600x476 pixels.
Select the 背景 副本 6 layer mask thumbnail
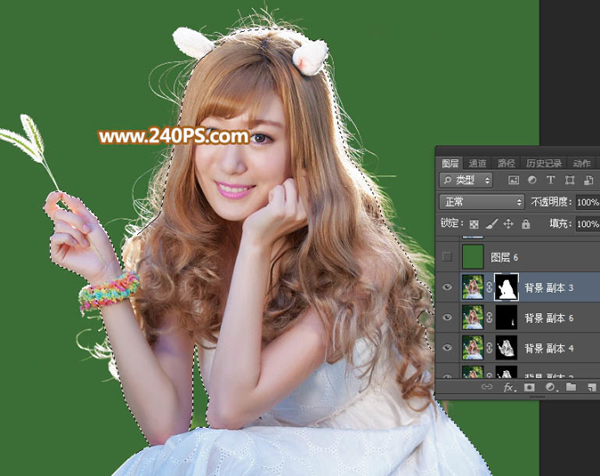coord(507,318)
